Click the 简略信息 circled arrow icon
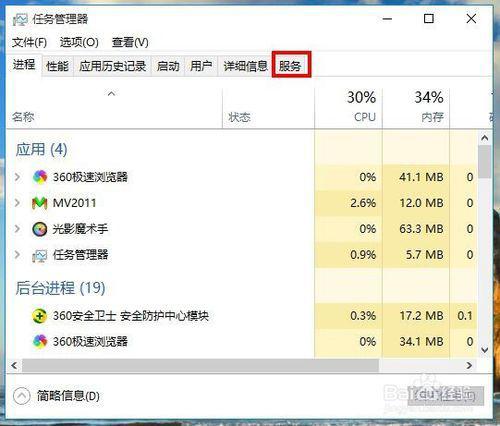Viewport: 500px width, 426px height. (22, 396)
